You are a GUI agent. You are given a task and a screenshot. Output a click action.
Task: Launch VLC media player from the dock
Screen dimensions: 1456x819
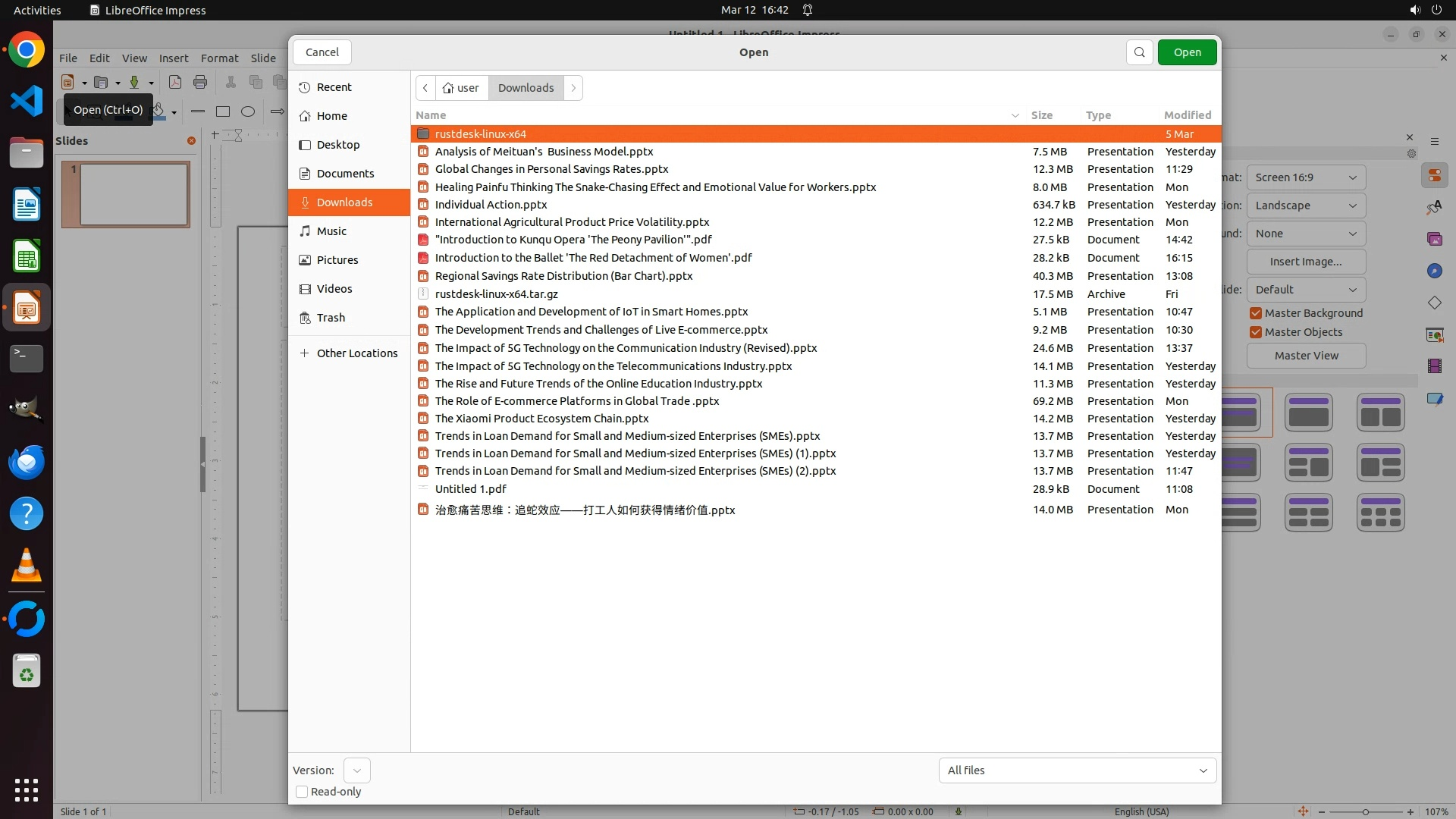27,566
